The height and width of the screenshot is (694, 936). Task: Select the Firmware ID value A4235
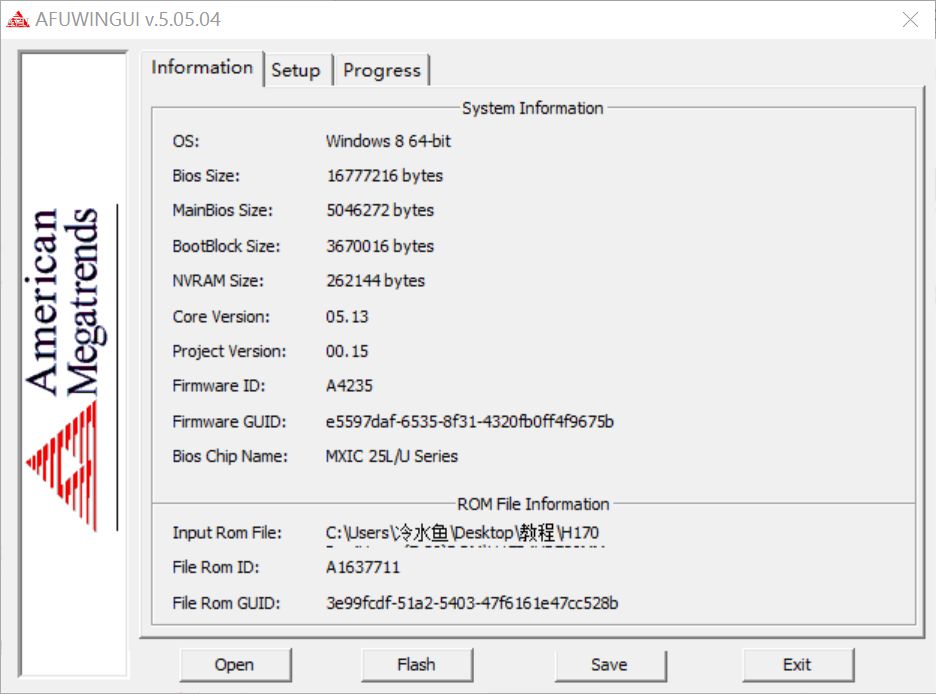pos(349,386)
